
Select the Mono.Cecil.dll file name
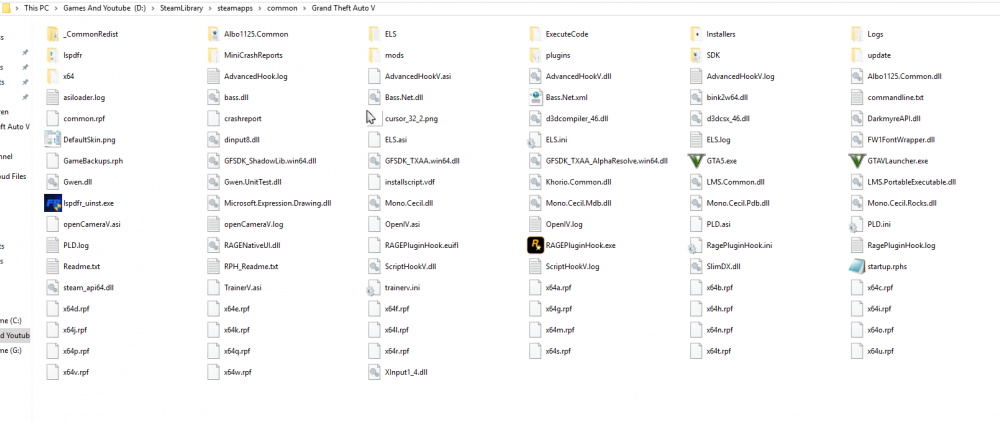click(x=409, y=203)
